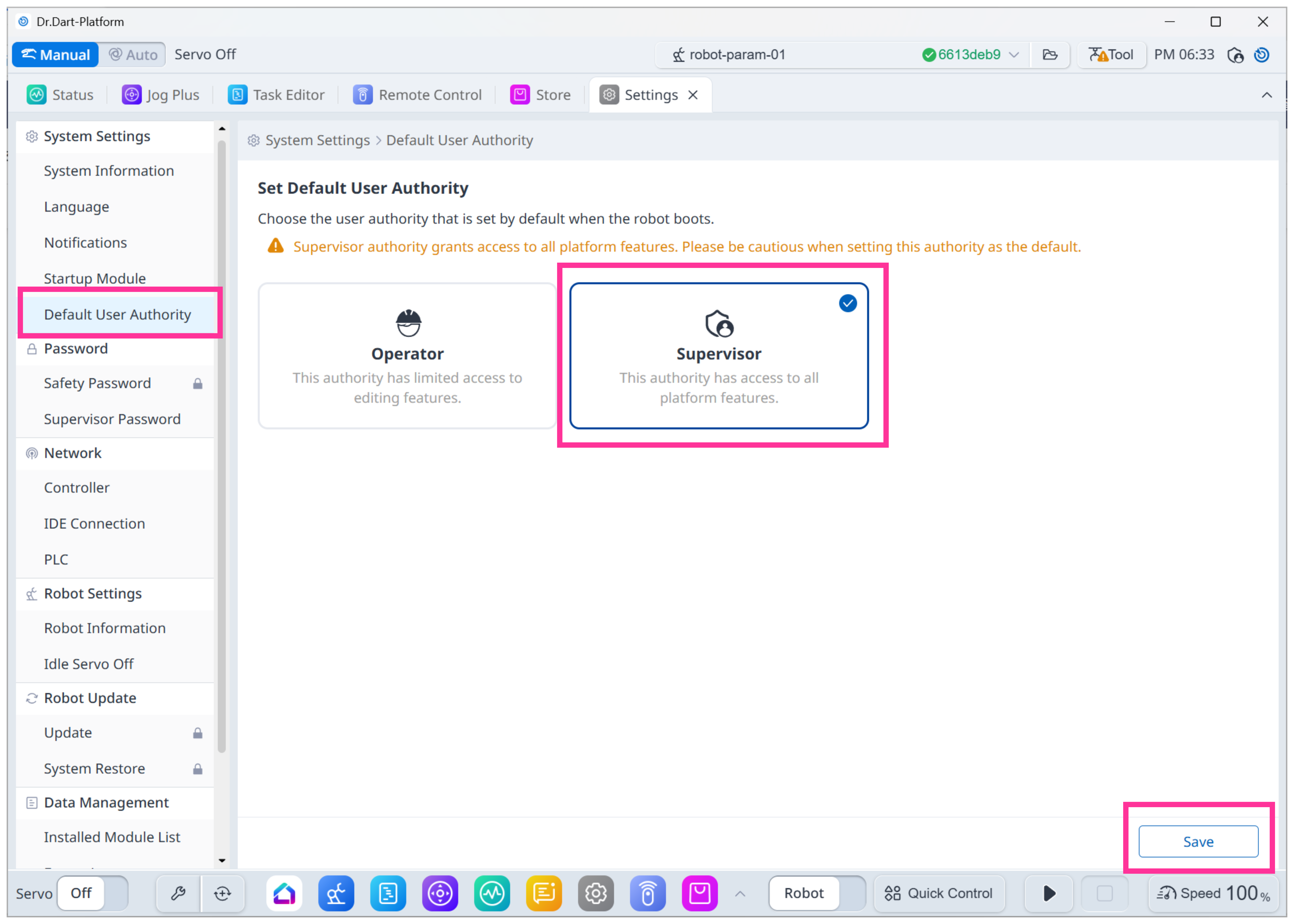Open the green Status monitor dock icon

(x=492, y=893)
